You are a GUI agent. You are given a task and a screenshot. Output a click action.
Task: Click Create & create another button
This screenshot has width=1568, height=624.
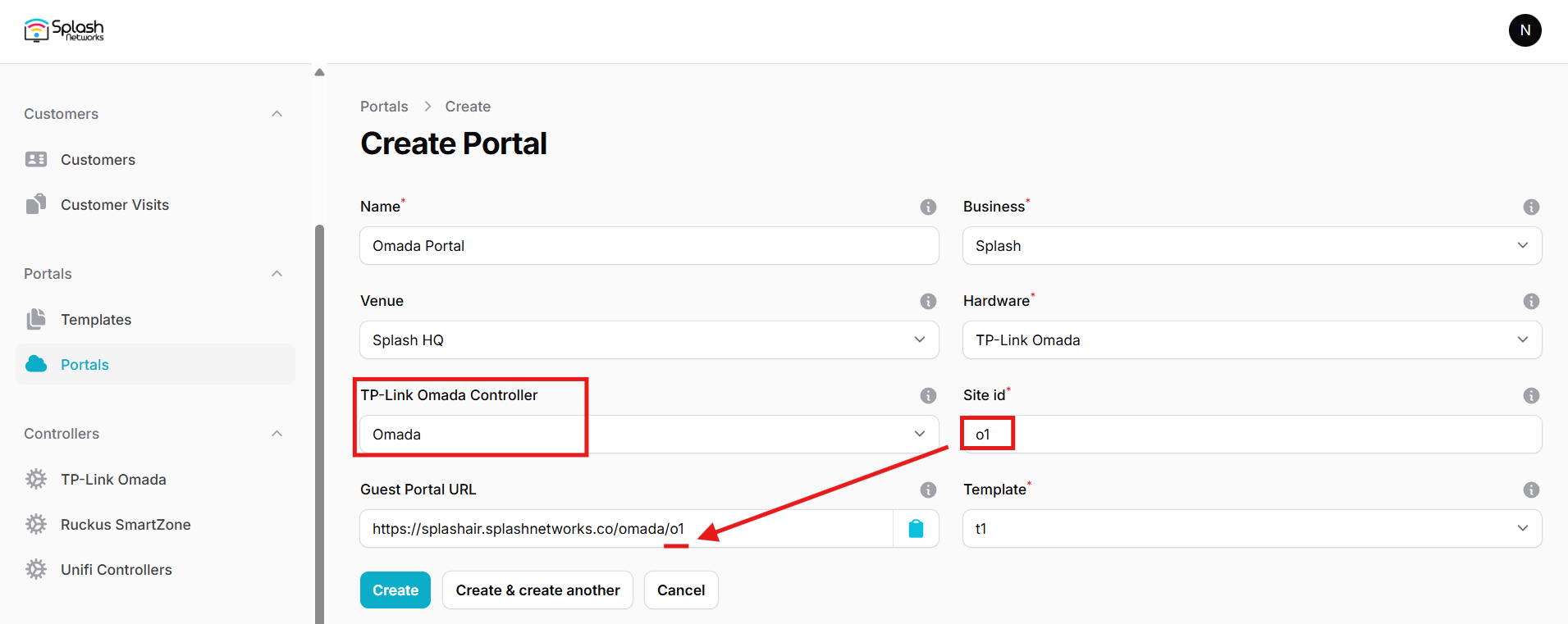pyautogui.click(x=537, y=590)
